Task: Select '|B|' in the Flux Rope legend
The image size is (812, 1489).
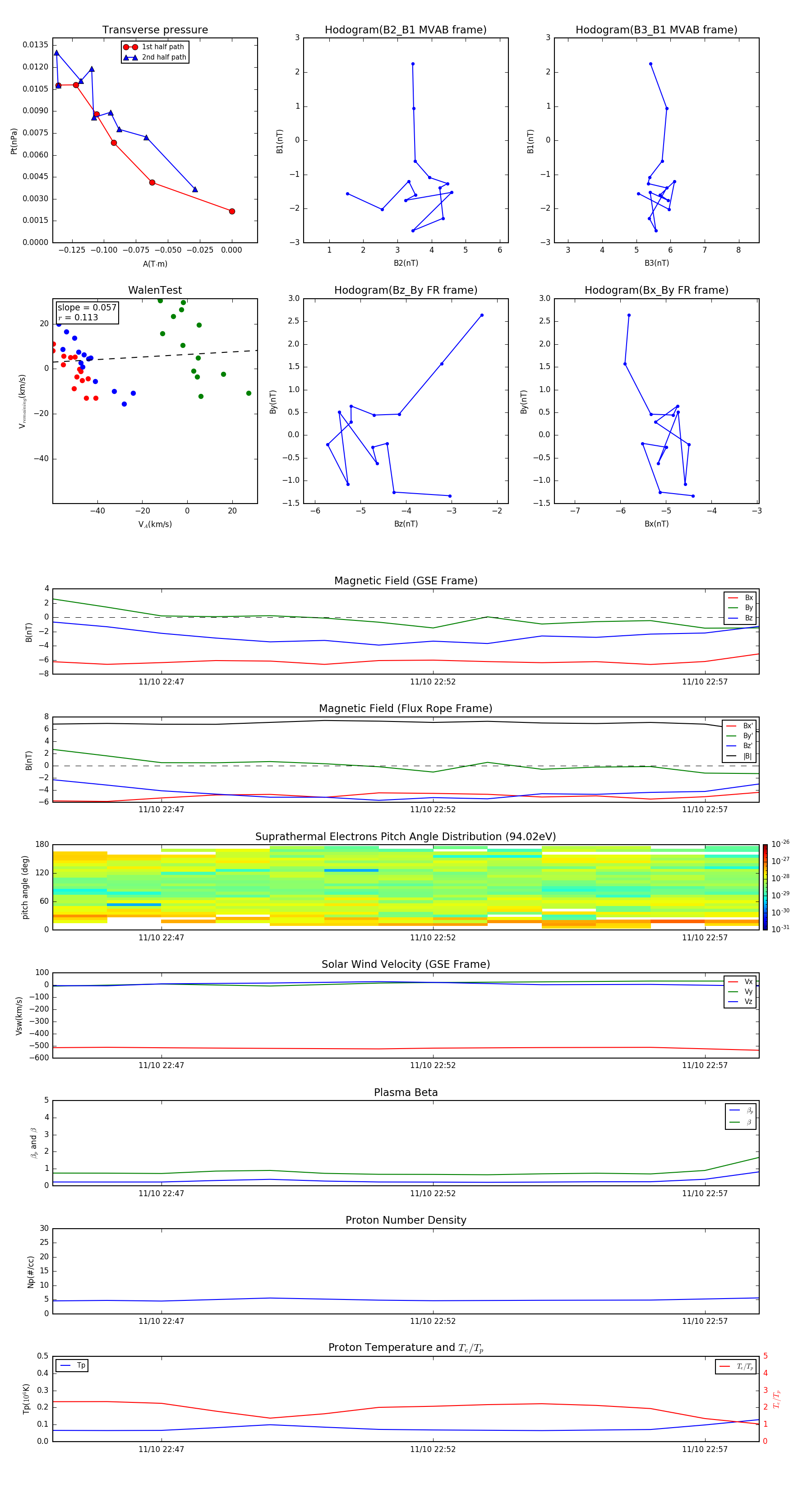Action: tap(740, 756)
